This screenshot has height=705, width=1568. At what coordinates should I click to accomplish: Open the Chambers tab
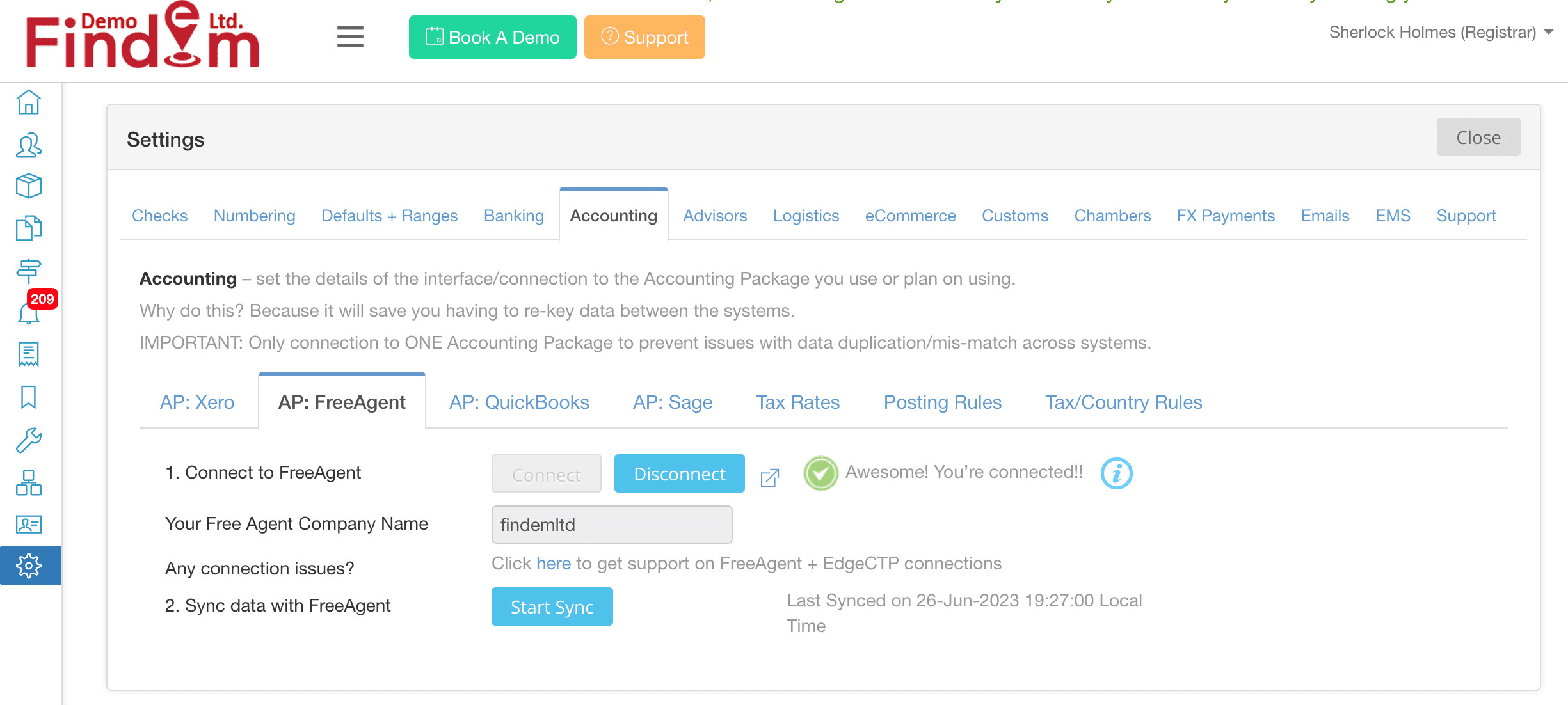1112,216
